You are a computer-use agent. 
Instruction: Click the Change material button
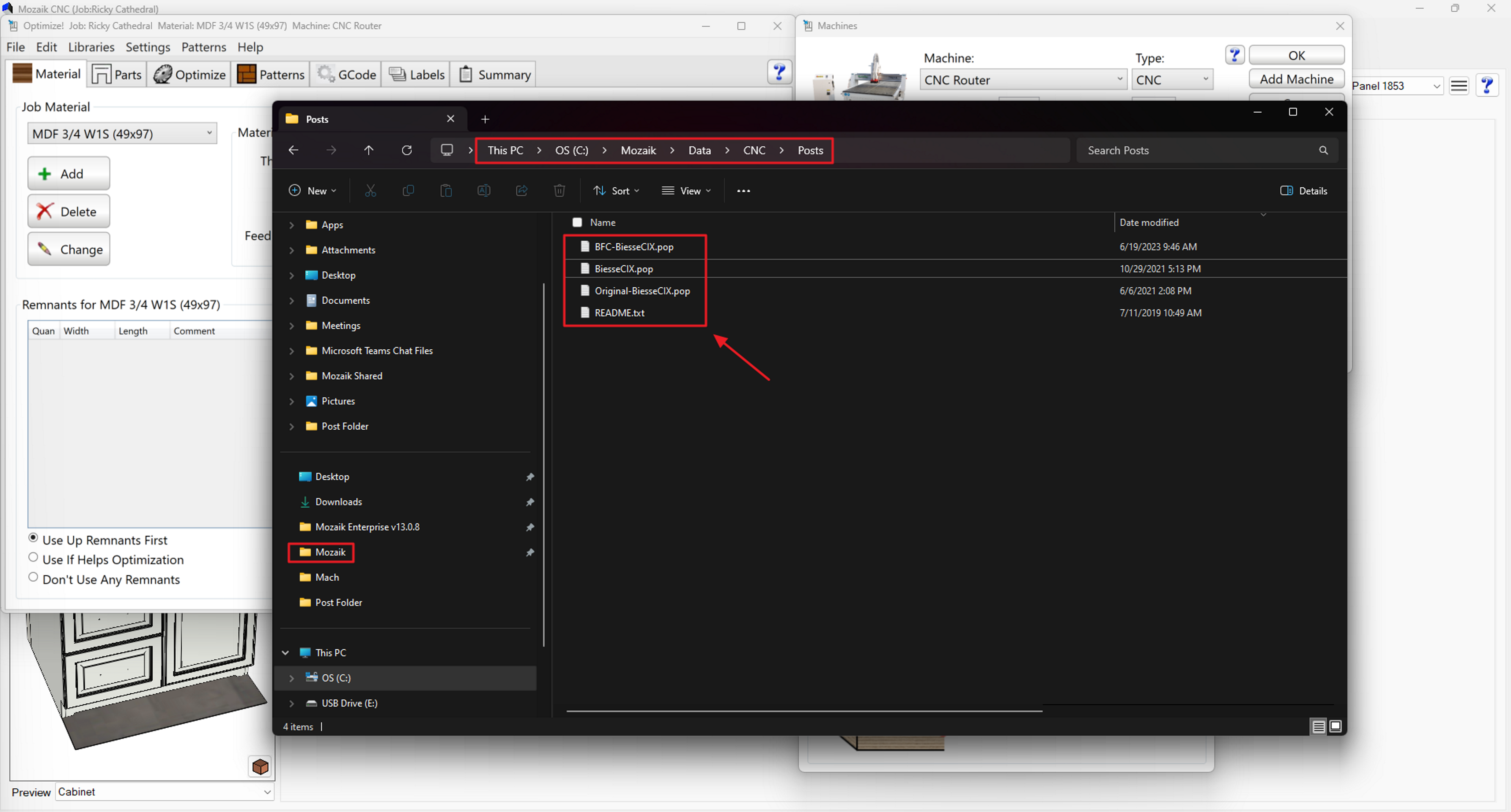click(x=69, y=249)
